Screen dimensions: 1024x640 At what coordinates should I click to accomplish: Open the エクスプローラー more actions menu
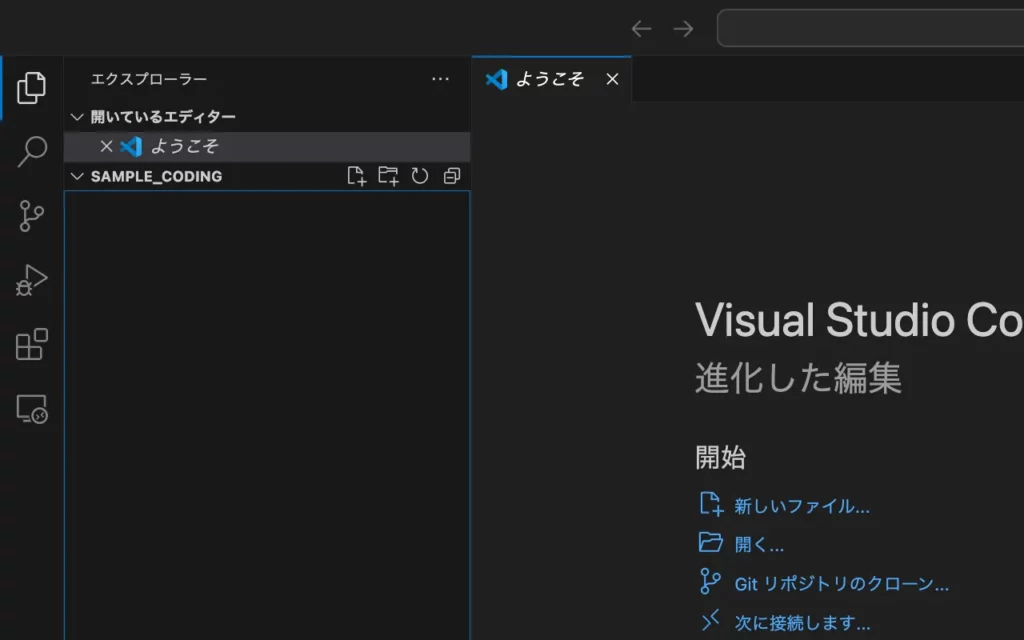440,79
